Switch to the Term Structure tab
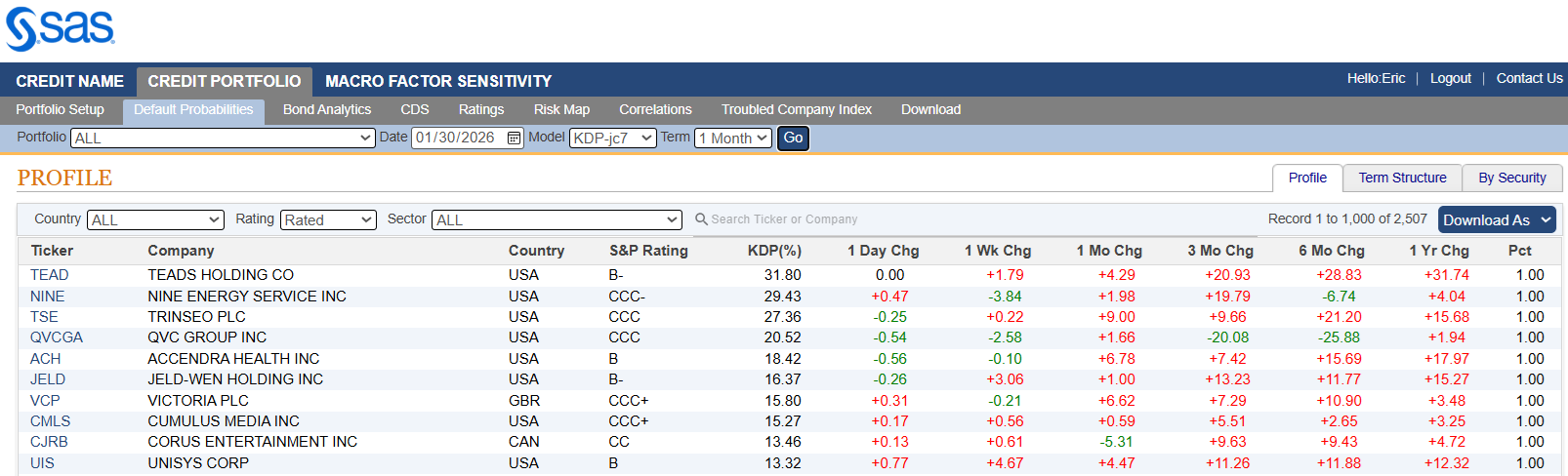The height and width of the screenshot is (476, 1568). (1402, 178)
